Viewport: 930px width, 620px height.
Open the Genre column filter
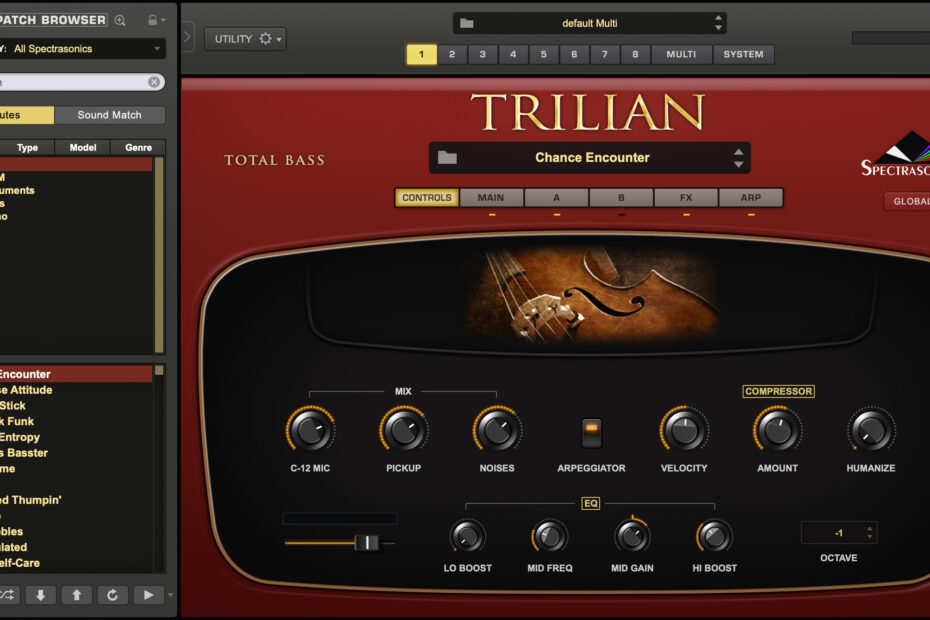[x=138, y=147]
